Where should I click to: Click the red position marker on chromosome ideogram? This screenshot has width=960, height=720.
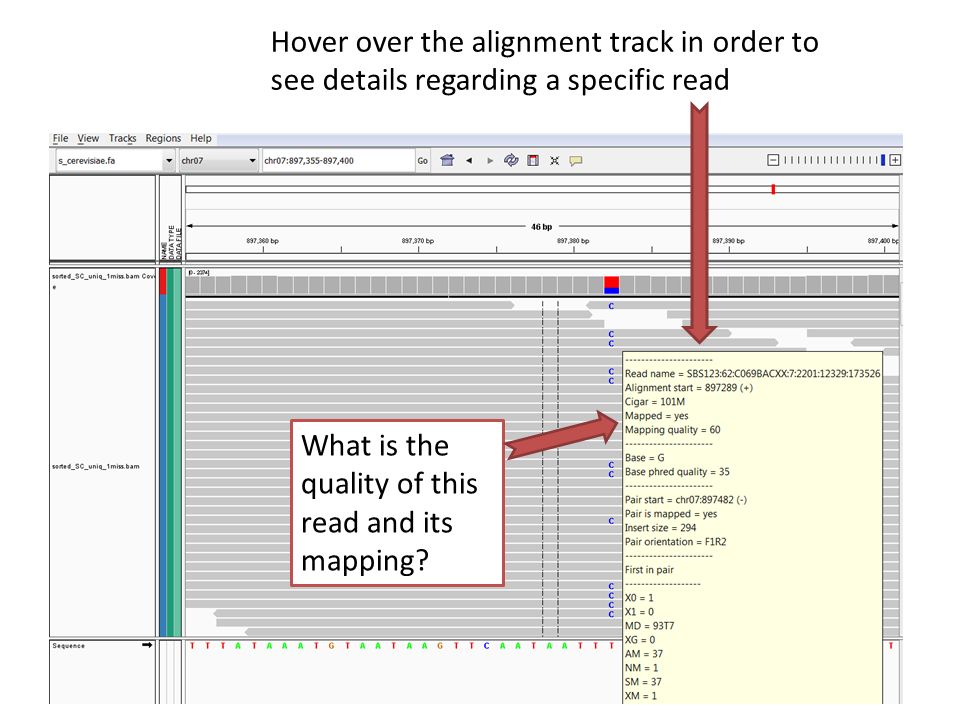pyautogui.click(x=773, y=189)
